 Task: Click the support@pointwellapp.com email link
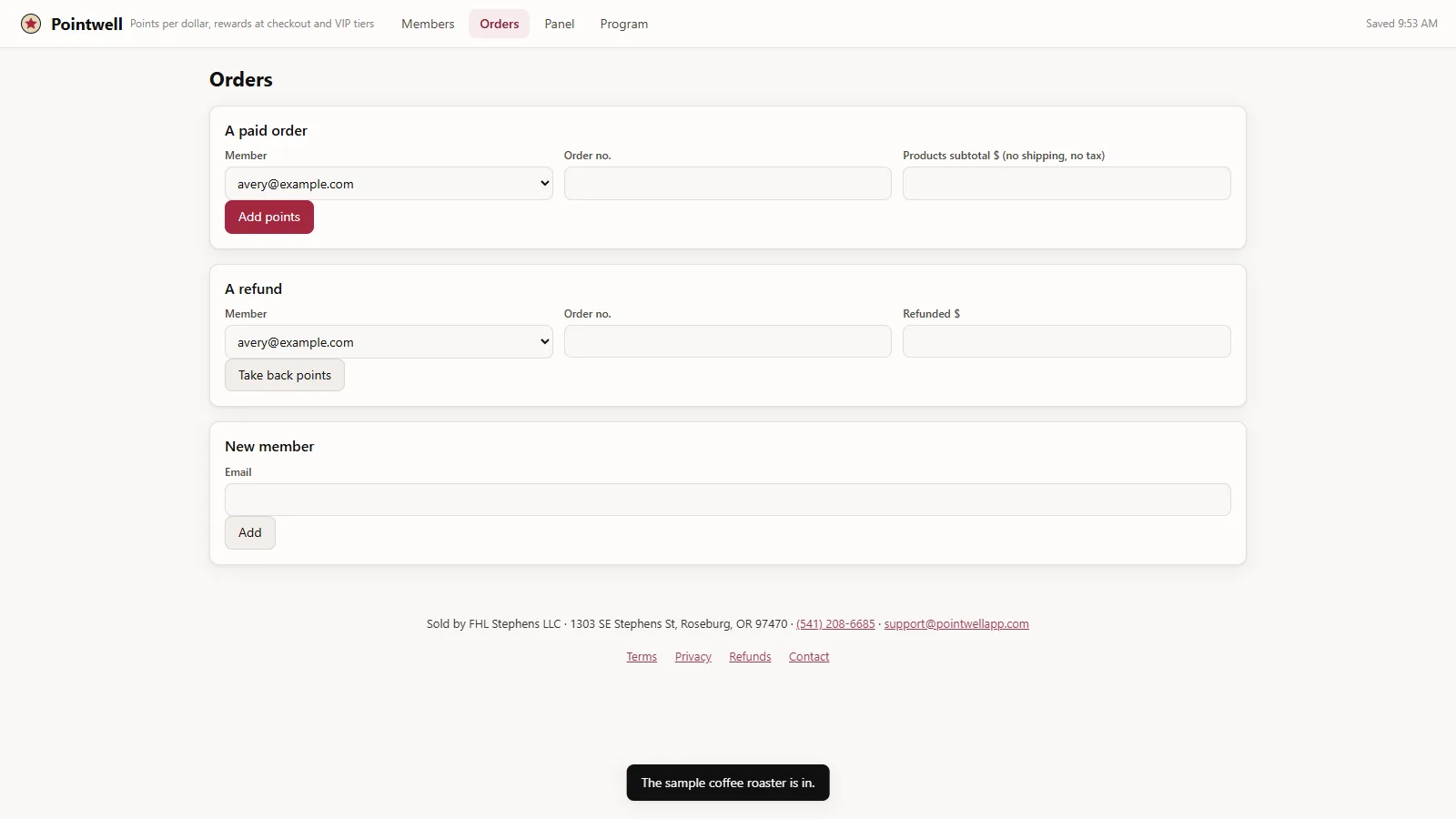click(x=956, y=623)
